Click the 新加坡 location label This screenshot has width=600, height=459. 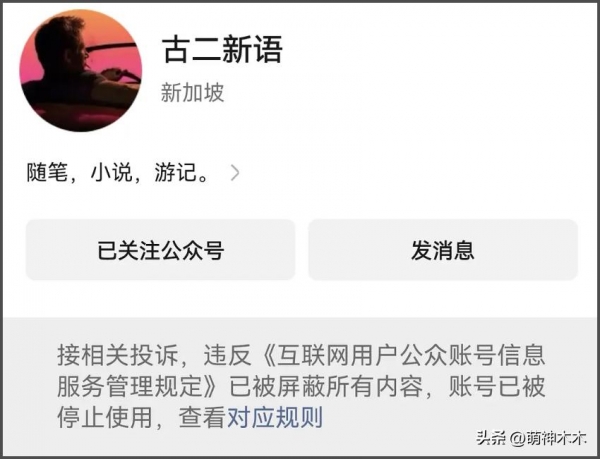[192, 93]
